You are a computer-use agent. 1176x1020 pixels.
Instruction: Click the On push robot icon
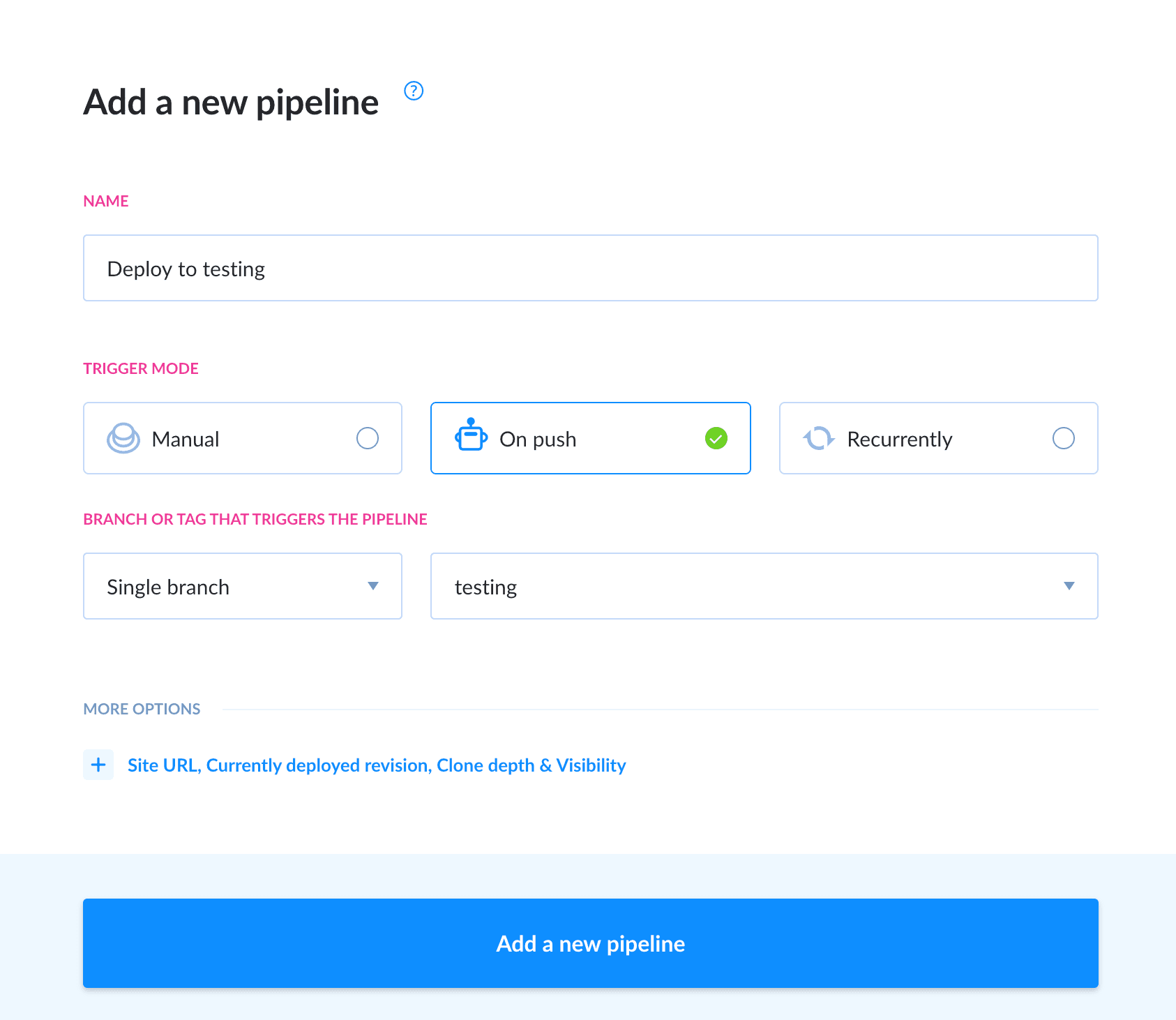tap(471, 435)
